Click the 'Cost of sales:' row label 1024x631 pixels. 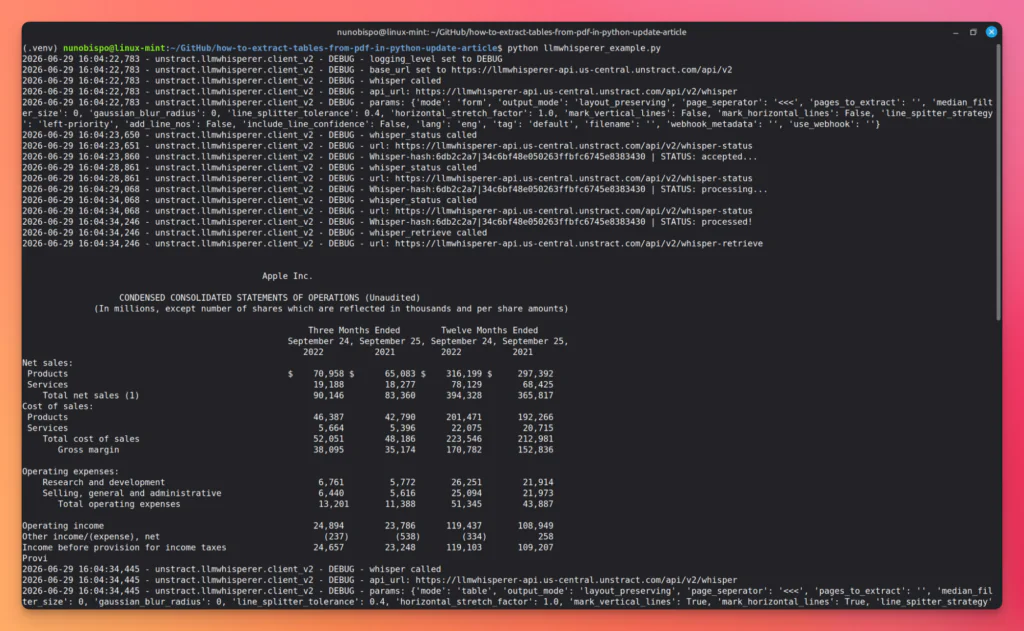pos(57,406)
